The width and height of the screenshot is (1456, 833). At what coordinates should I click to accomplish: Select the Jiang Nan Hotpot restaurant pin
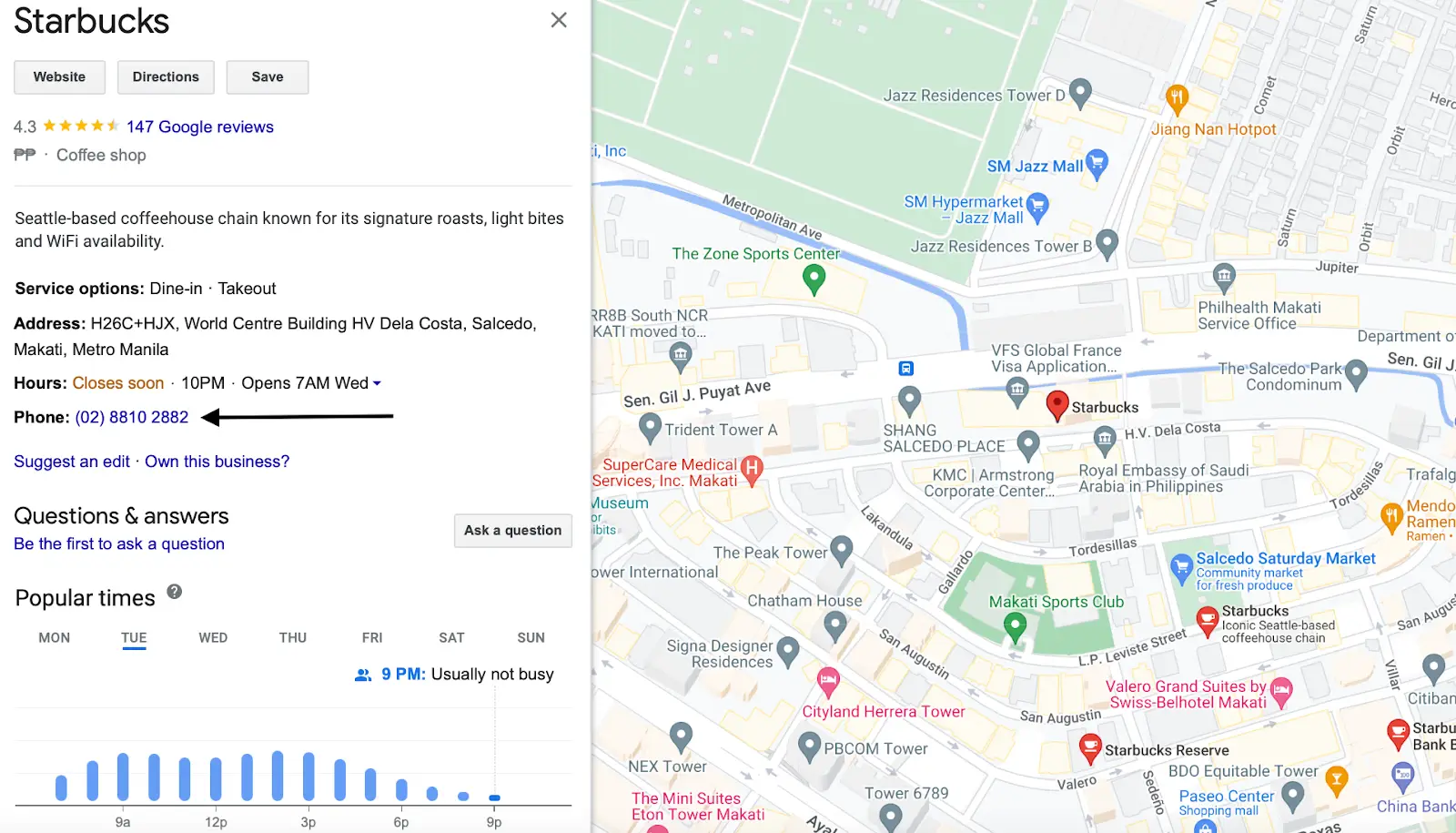click(x=1177, y=98)
